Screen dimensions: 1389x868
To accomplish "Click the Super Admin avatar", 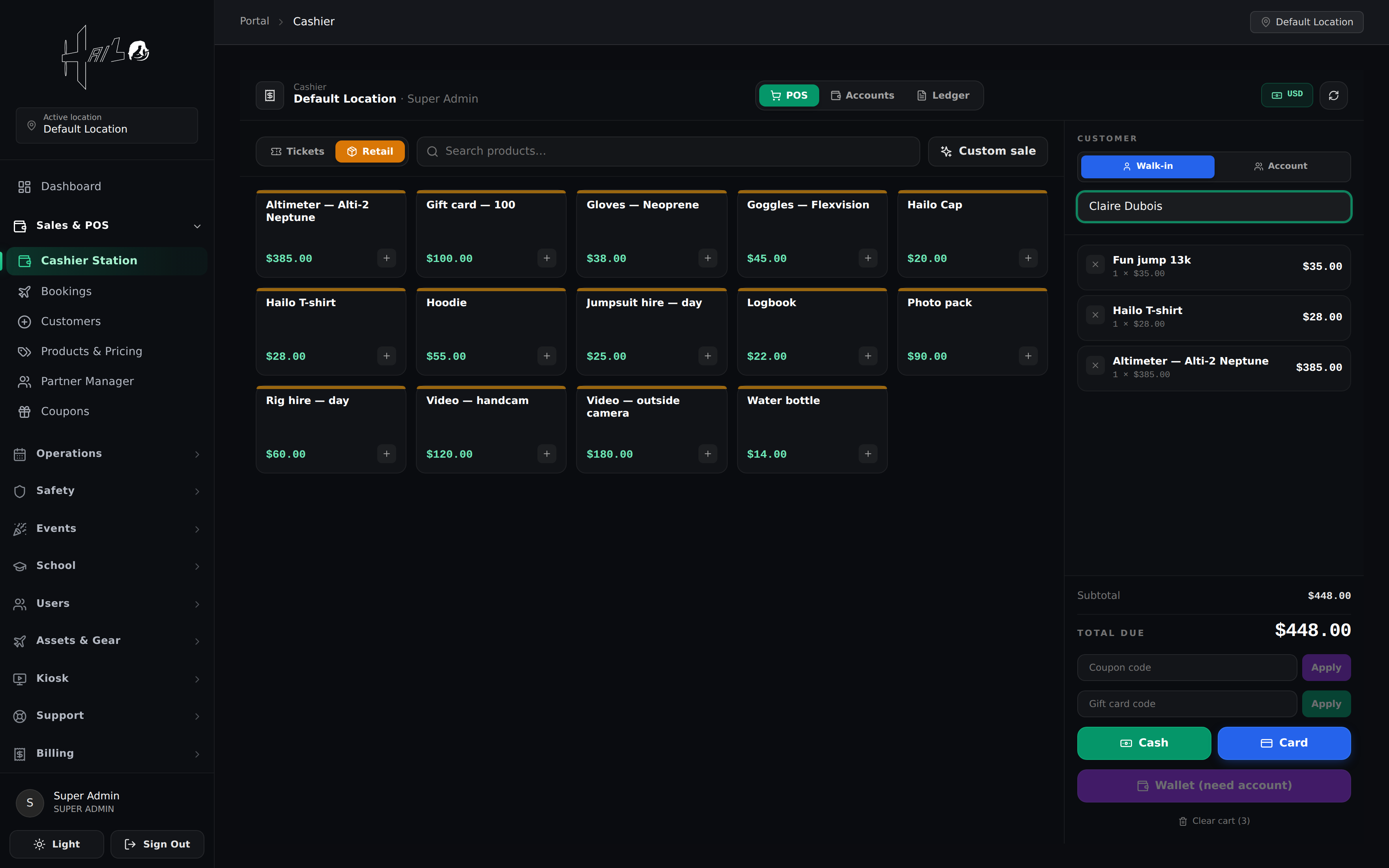I will click(x=30, y=803).
